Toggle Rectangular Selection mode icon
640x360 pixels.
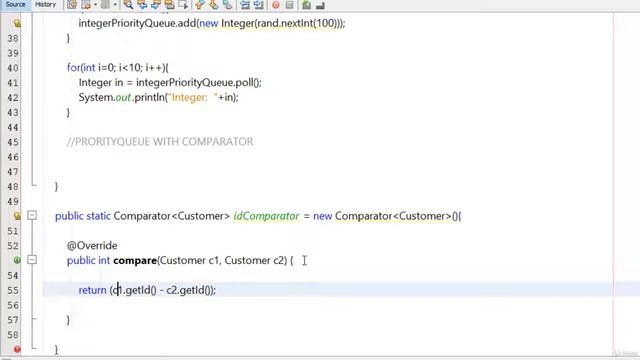(183, 5)
